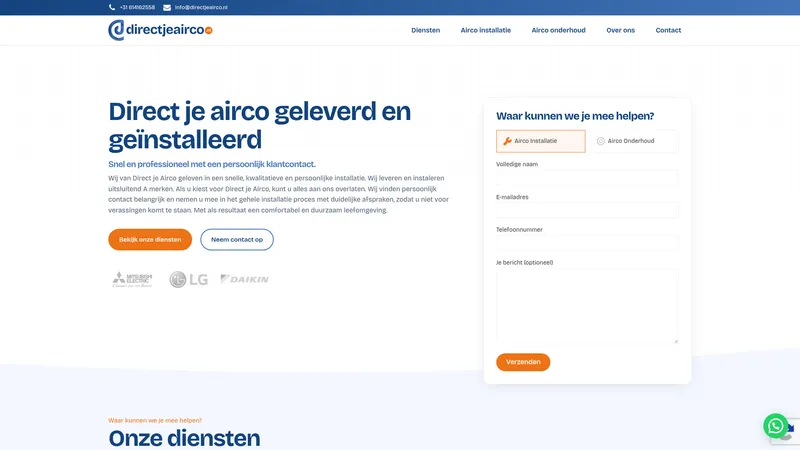Click the phone number link
The image size is (800, 450).
[137, 7]
